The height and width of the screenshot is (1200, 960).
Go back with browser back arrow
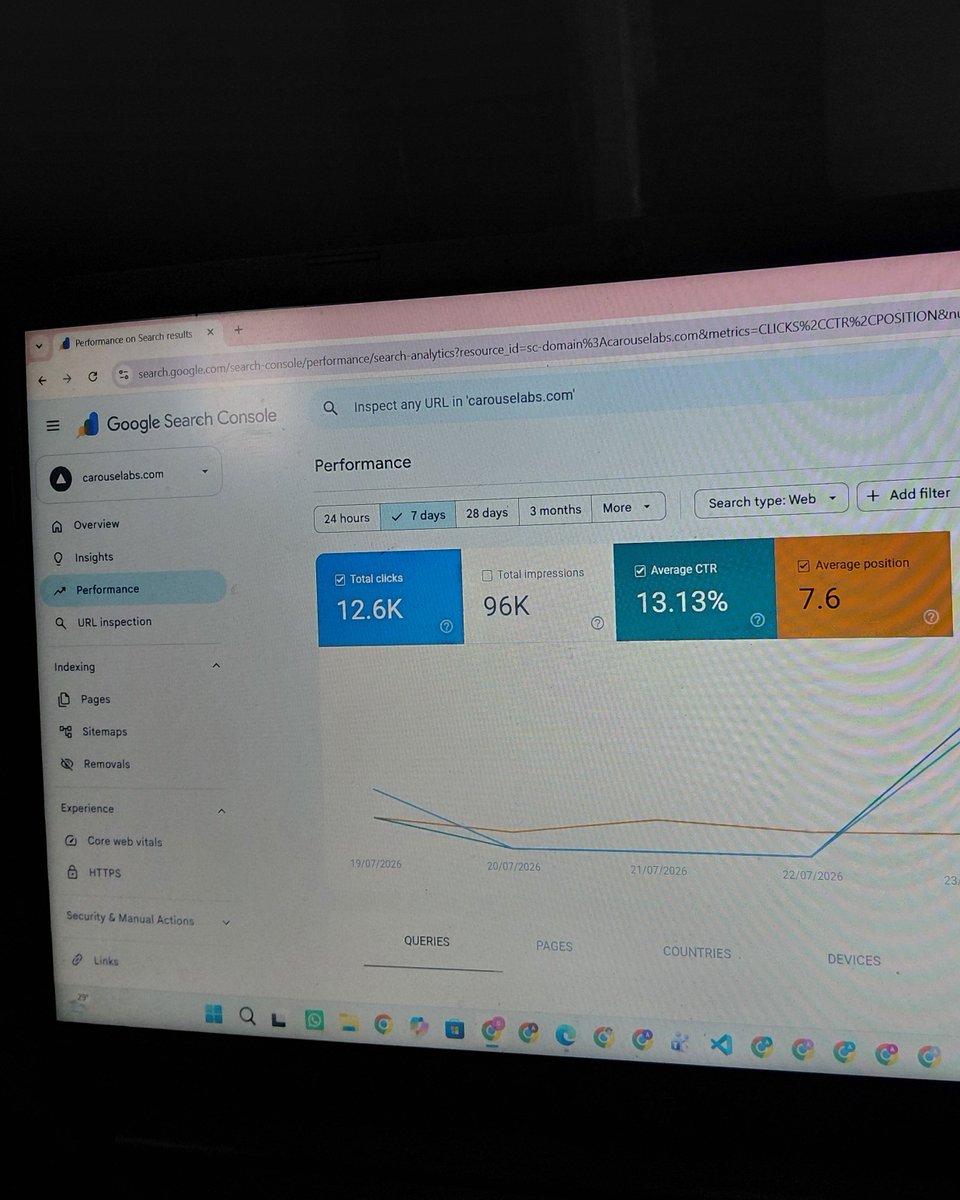pos(41,379)
